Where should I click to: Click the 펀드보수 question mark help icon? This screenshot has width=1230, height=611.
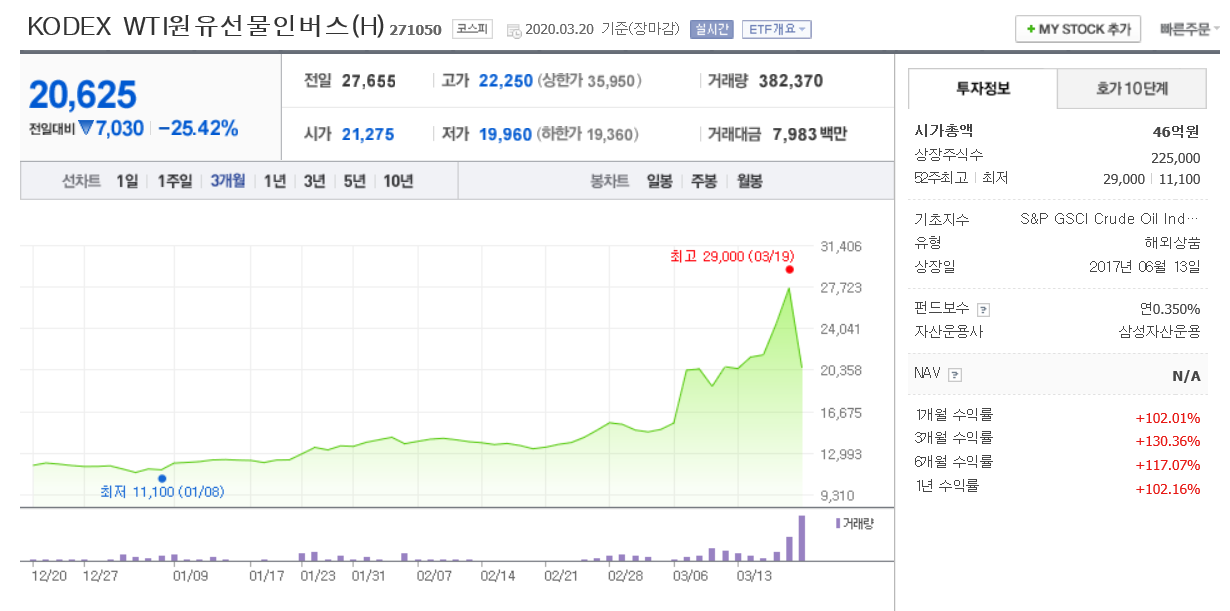pyautogui.click(x=983, y=309)
